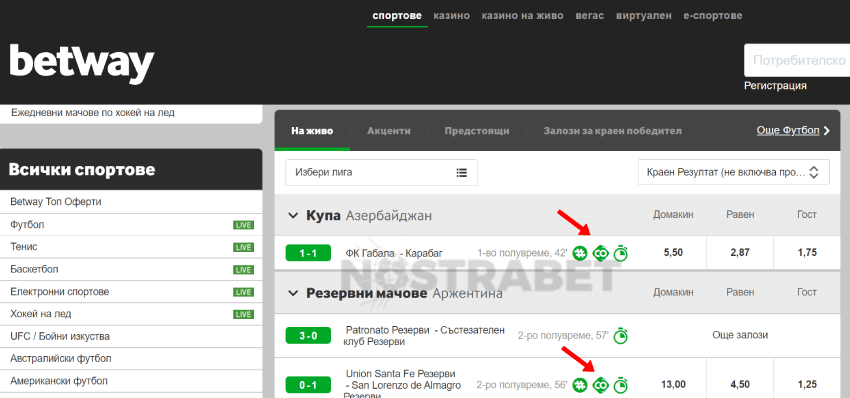This screenshot has height=398, width=850.
Task: Open the е-спортове top tab
Action: tap(713, 16)
